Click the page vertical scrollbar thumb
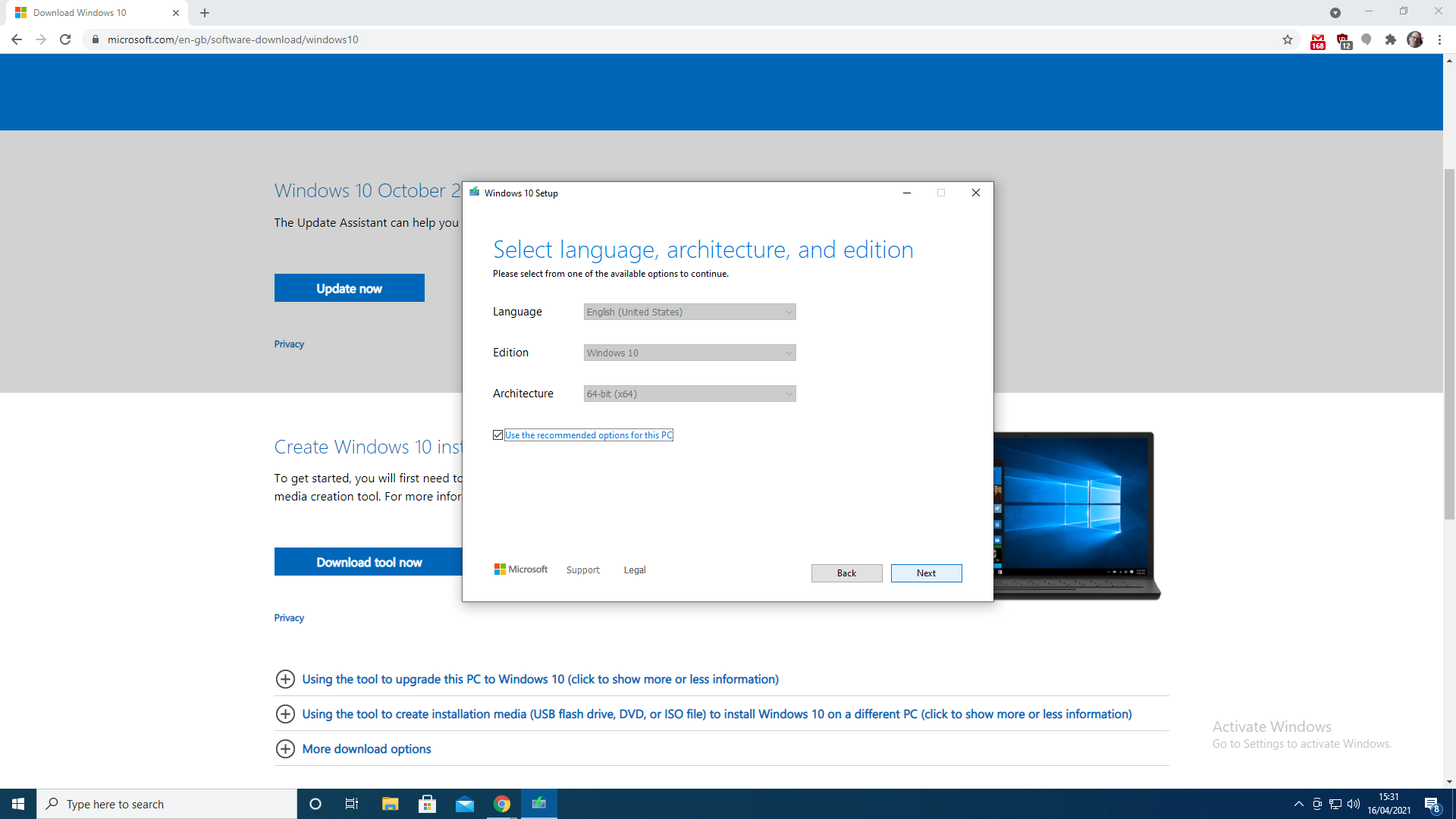The image size is (1456, 819). point(1449,344)
